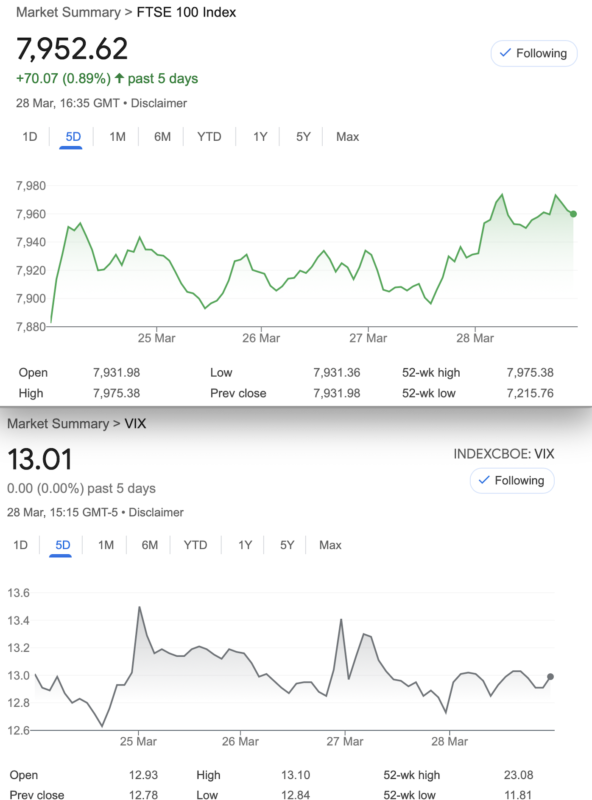The image size is (592, 800).
Task: Click the 25 Mar date on FTSE chart axis
Action: [x=156, y=338]
